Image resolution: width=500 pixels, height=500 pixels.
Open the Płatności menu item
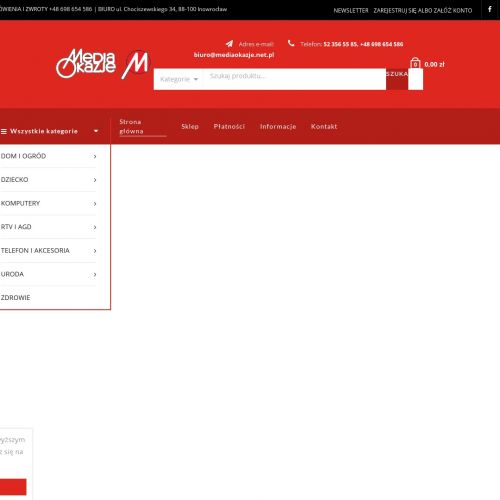pos(229,127)
